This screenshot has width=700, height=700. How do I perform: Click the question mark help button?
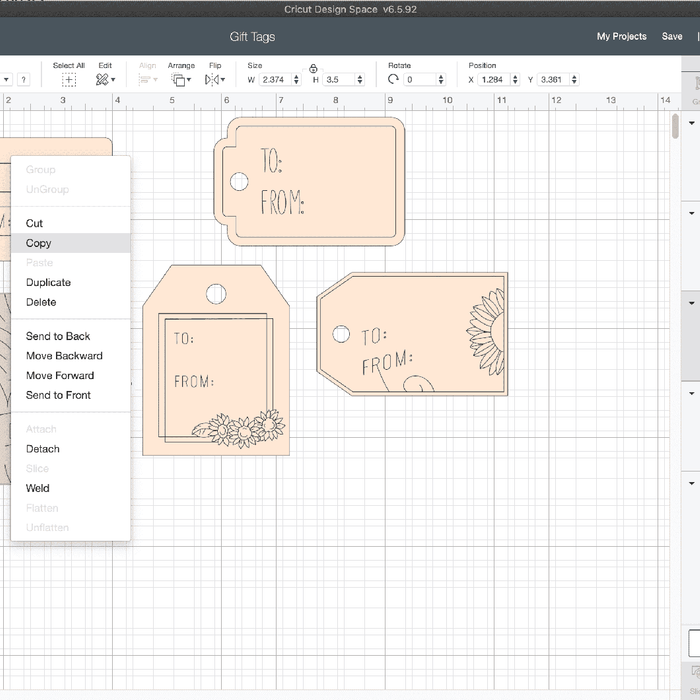[x=23, y=80]
